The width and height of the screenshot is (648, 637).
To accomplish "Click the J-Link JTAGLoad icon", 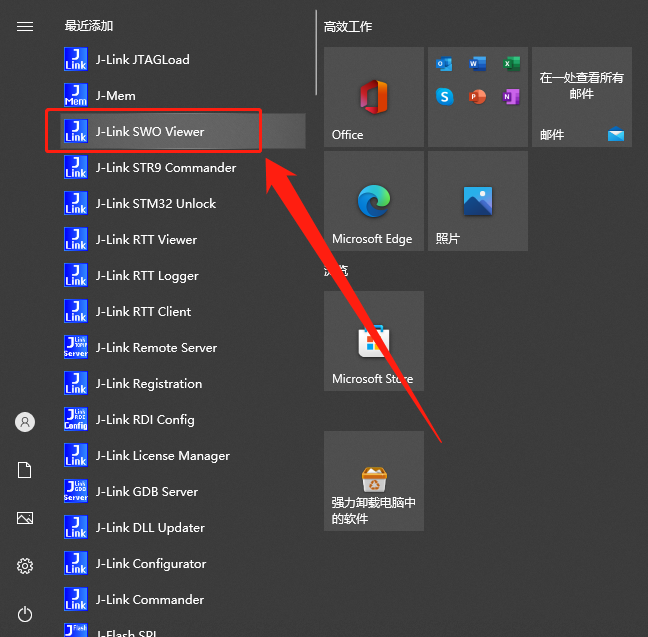I will tap(76, 60).
